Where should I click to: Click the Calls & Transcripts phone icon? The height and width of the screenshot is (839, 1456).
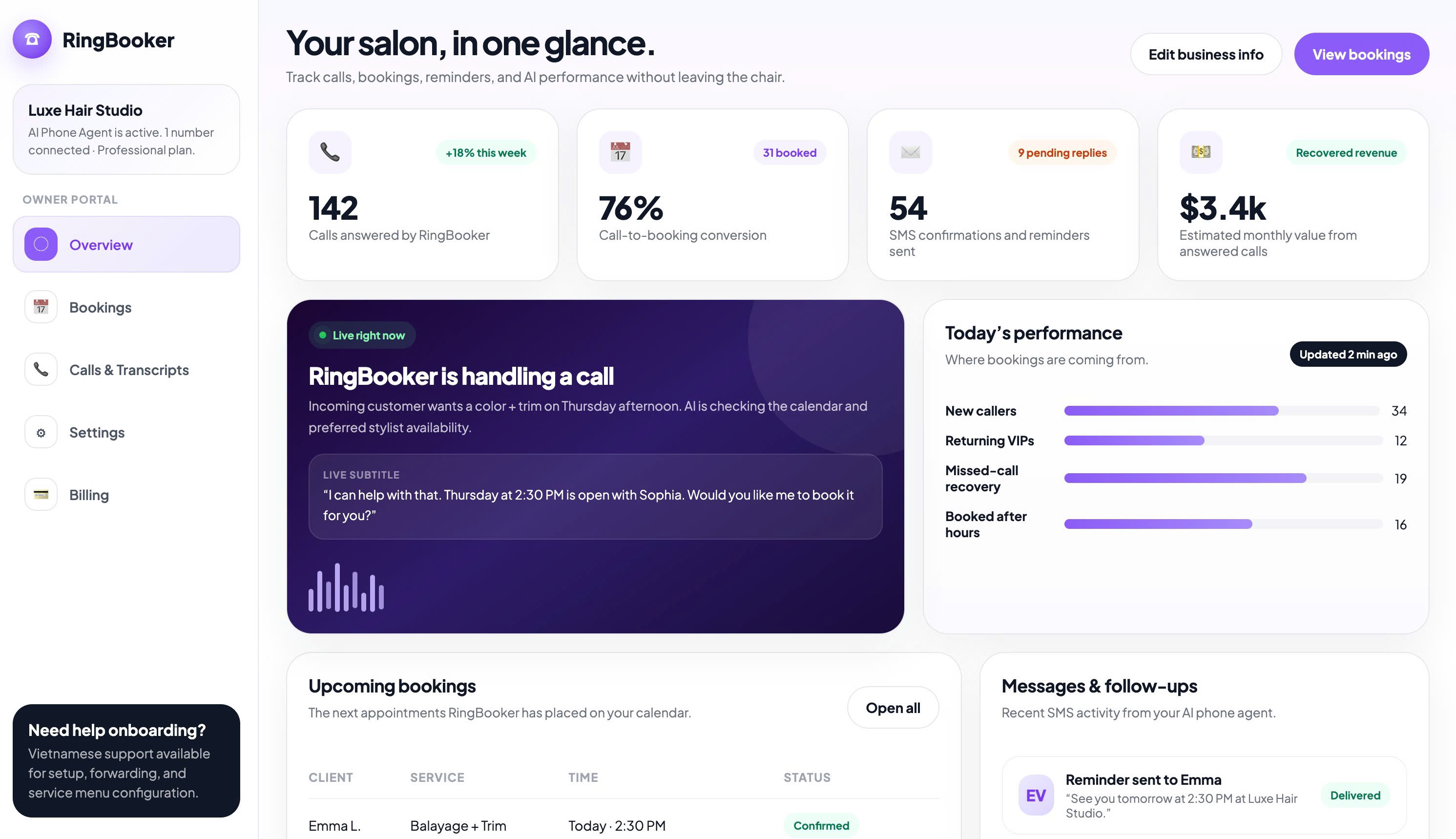pyautogui.click(x=41, y=369)
